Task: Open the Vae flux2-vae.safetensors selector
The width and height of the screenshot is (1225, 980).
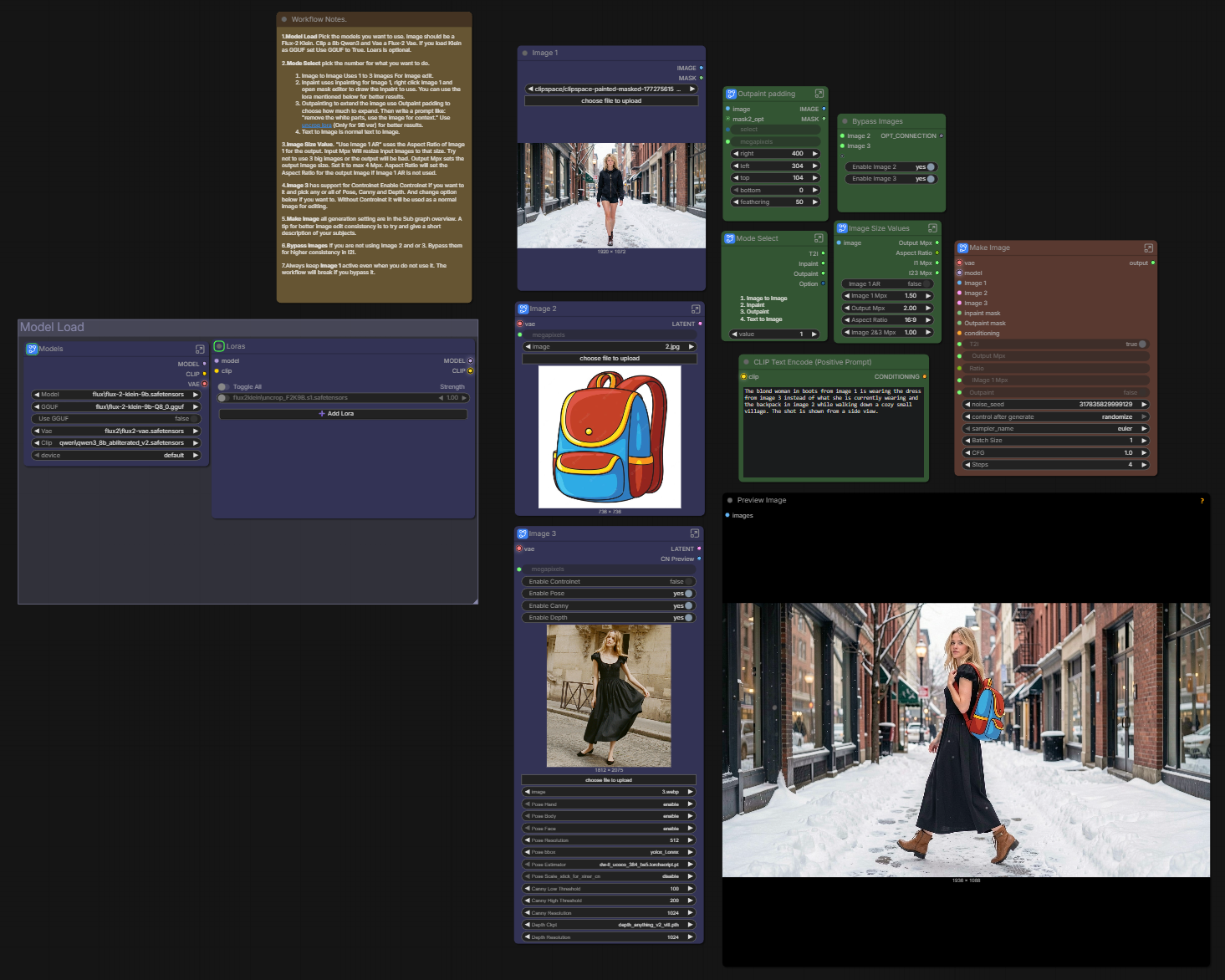Action: click(x=116, y=431)
